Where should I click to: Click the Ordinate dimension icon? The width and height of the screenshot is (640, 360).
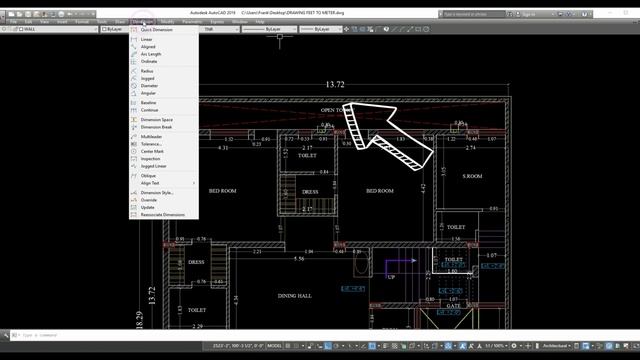tap(134, 62)
